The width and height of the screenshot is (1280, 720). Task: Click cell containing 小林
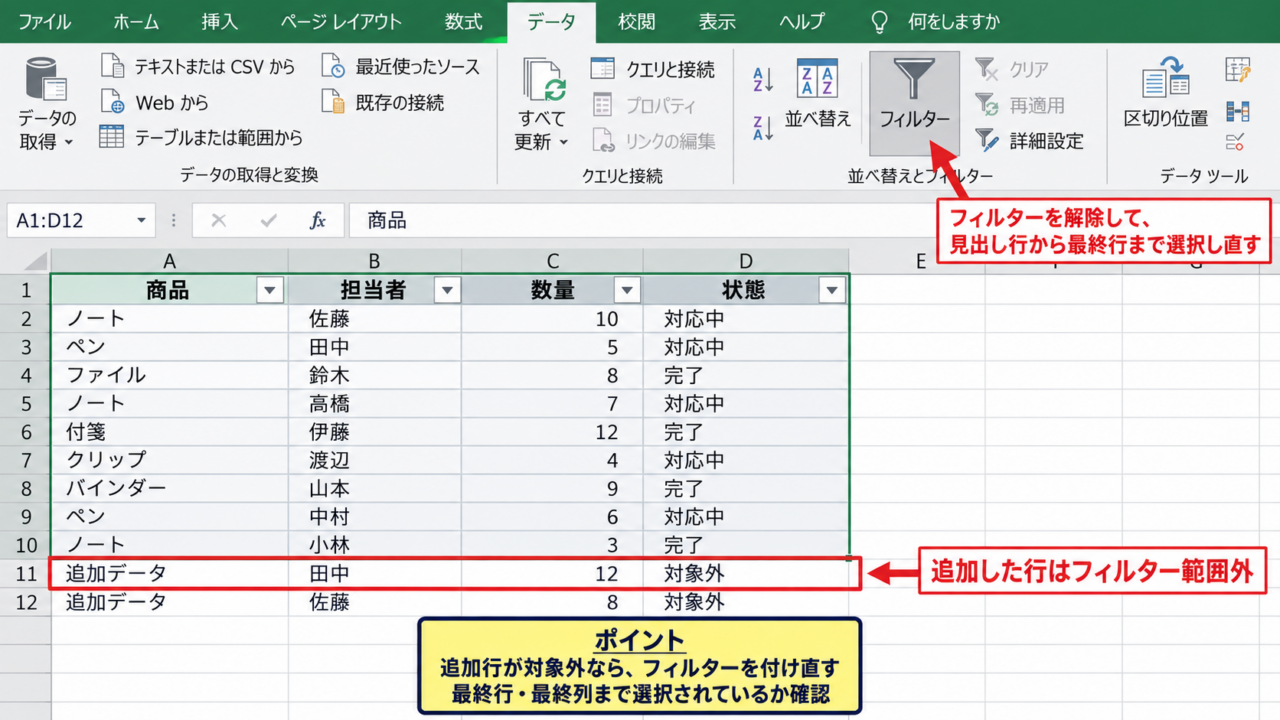point(375,546)
